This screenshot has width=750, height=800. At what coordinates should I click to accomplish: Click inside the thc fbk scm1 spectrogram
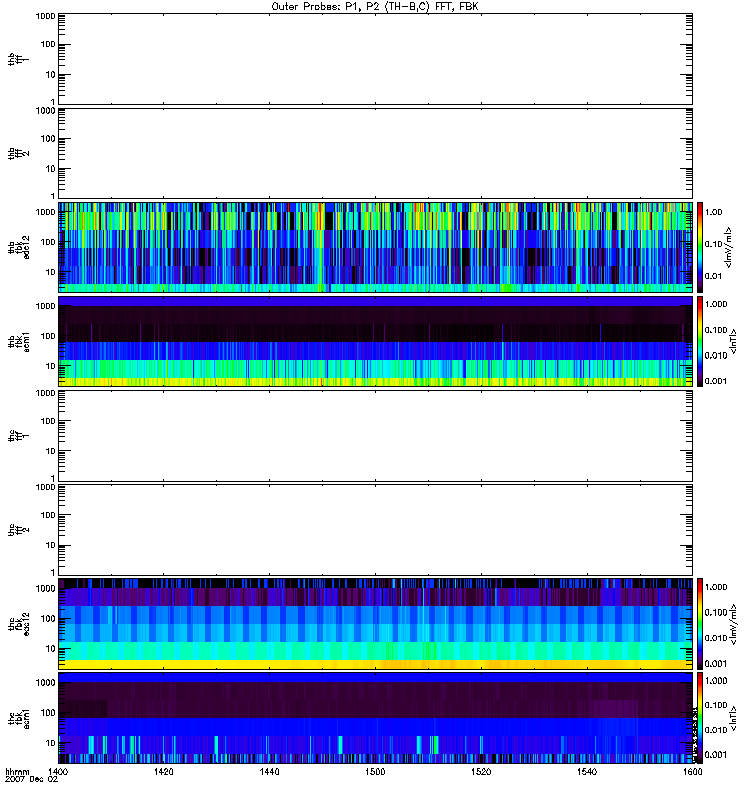point(375,718)
